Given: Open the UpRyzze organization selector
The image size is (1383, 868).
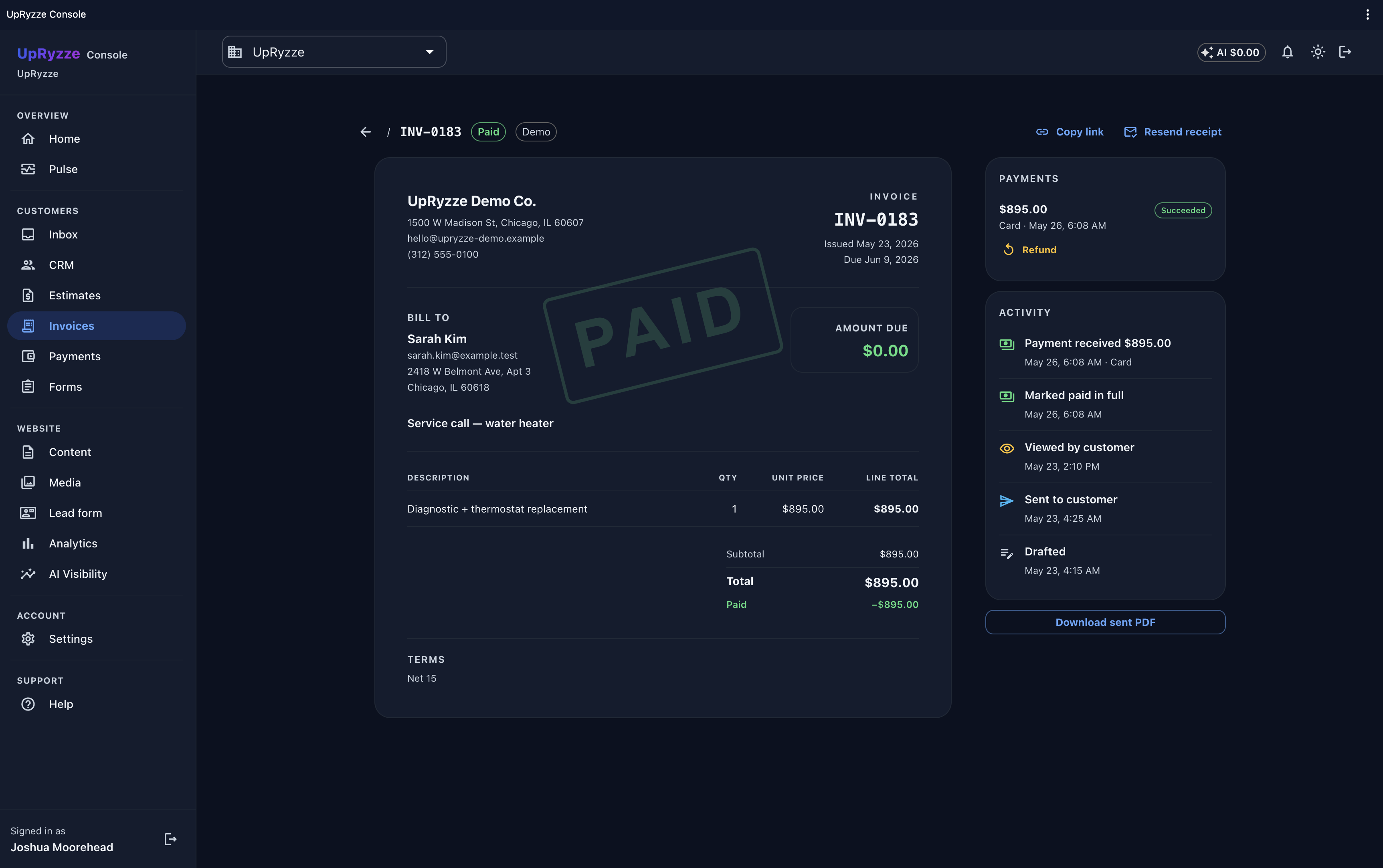Looking at the screenshot, I should [334, 52].
